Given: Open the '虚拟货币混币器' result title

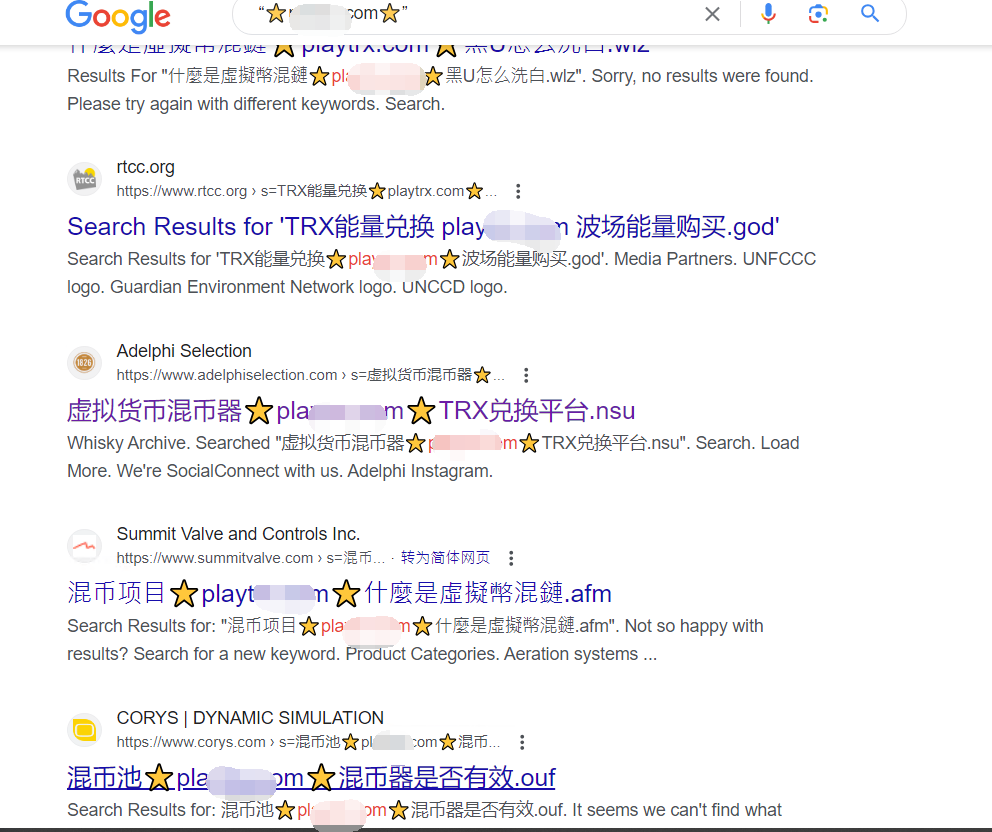Looking at the screenshot, I should click(351, 411).
